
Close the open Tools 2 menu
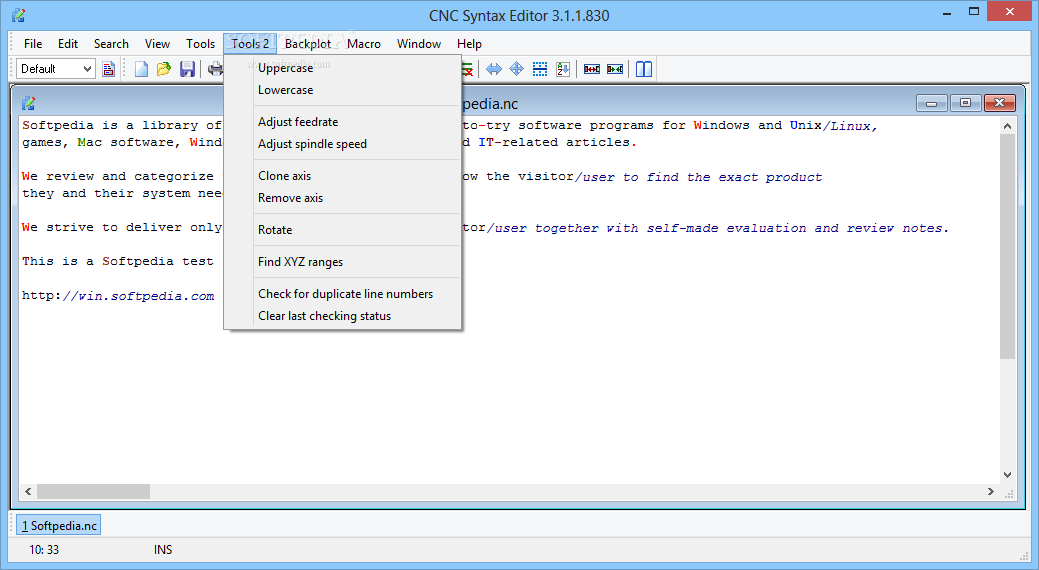pyautogui.click(x=250, y=44)
